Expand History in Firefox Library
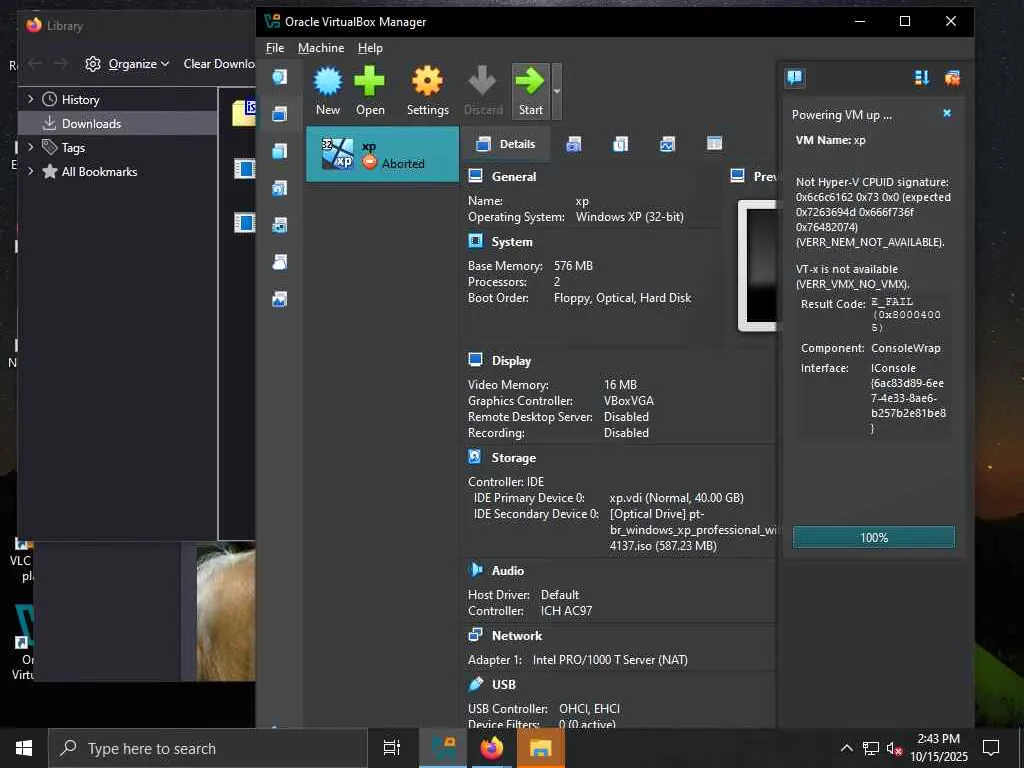 (30, 99)
